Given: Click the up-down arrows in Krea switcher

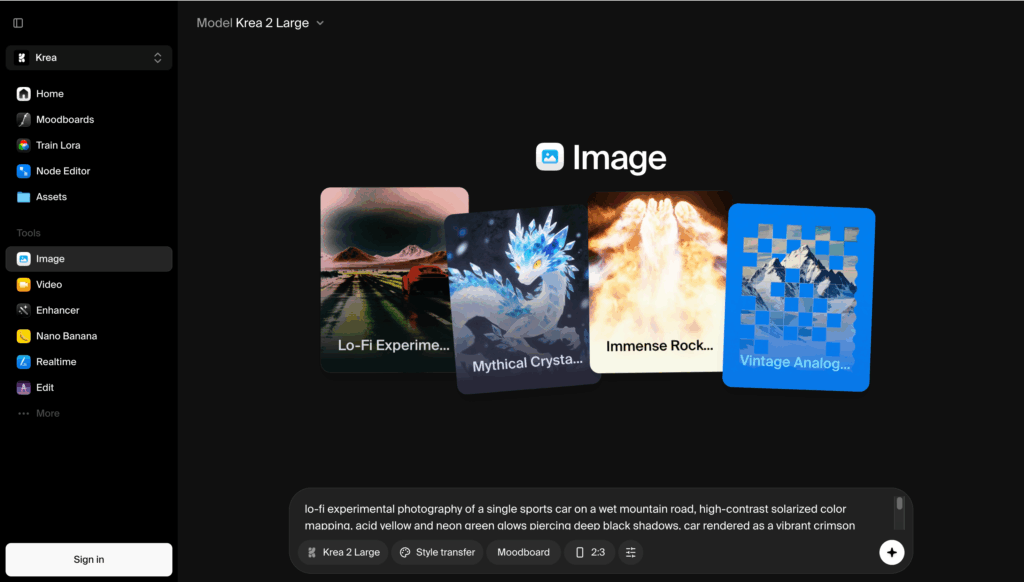Looking at the screenshot, I should (x=157, y=57).
